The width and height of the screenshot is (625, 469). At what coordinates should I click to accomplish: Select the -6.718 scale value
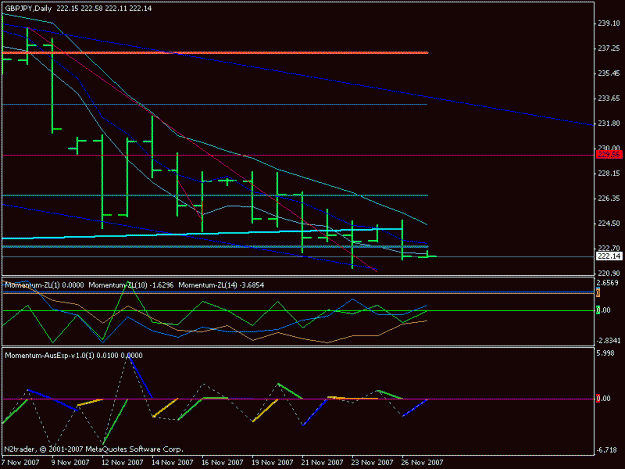tap(607, 450)
